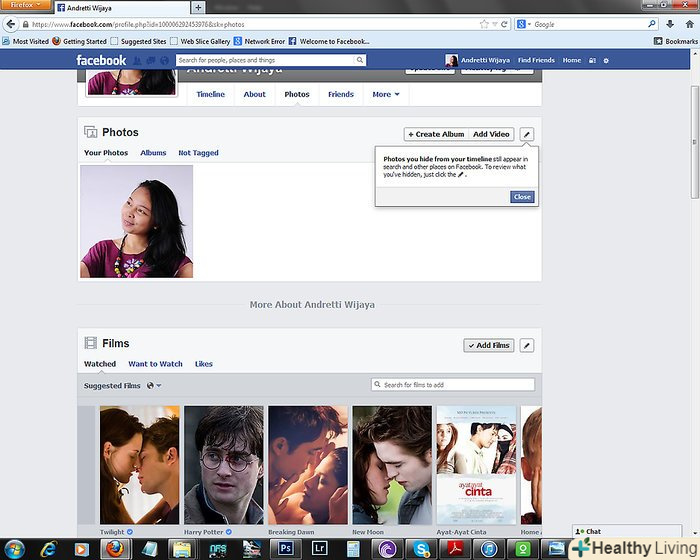
Task: Click the Search for films to add field
Action: coord(453,384)
